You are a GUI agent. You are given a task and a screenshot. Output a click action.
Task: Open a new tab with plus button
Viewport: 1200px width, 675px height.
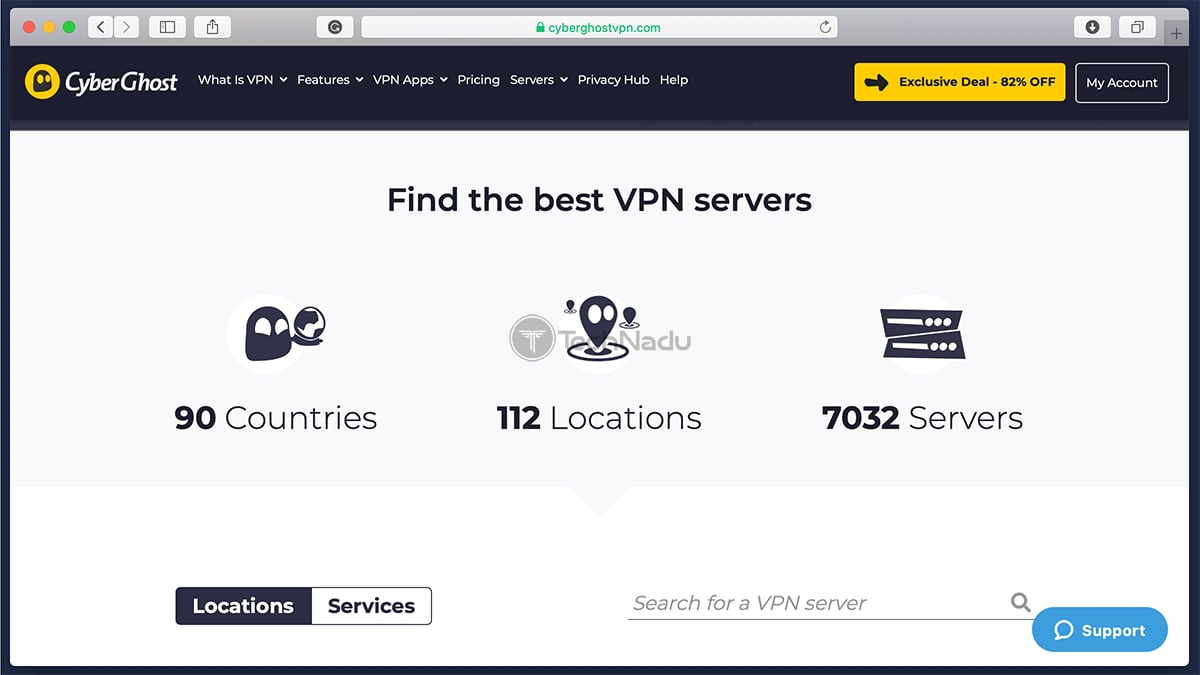(x=1176, y=33)
